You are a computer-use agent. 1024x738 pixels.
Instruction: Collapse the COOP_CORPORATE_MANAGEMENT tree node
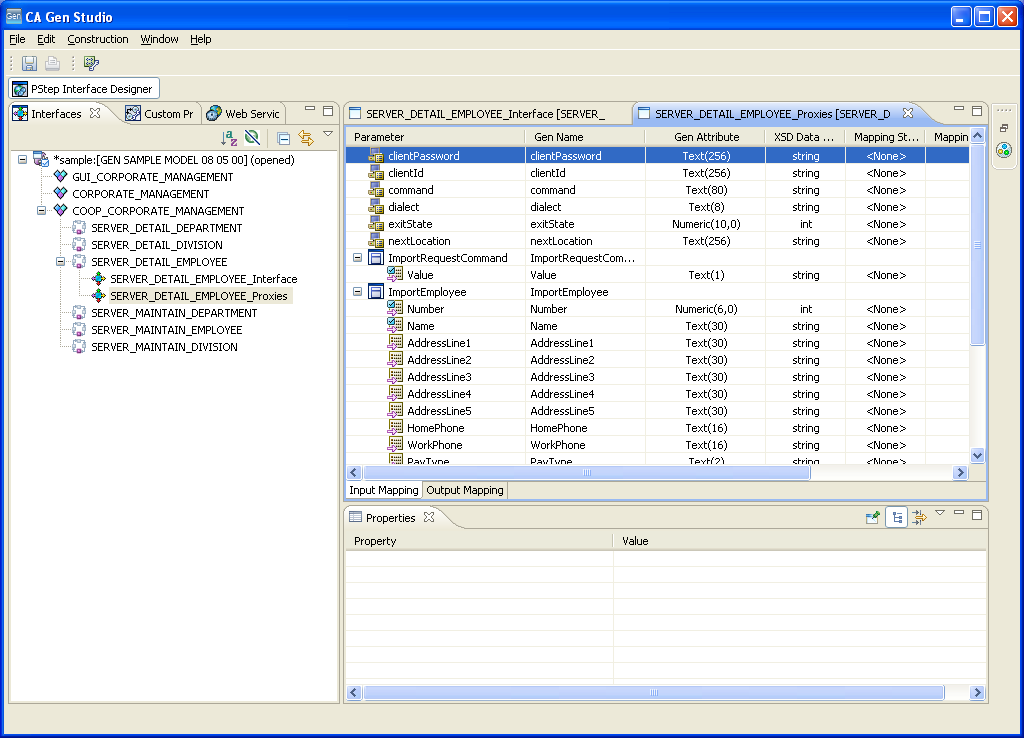43,211
